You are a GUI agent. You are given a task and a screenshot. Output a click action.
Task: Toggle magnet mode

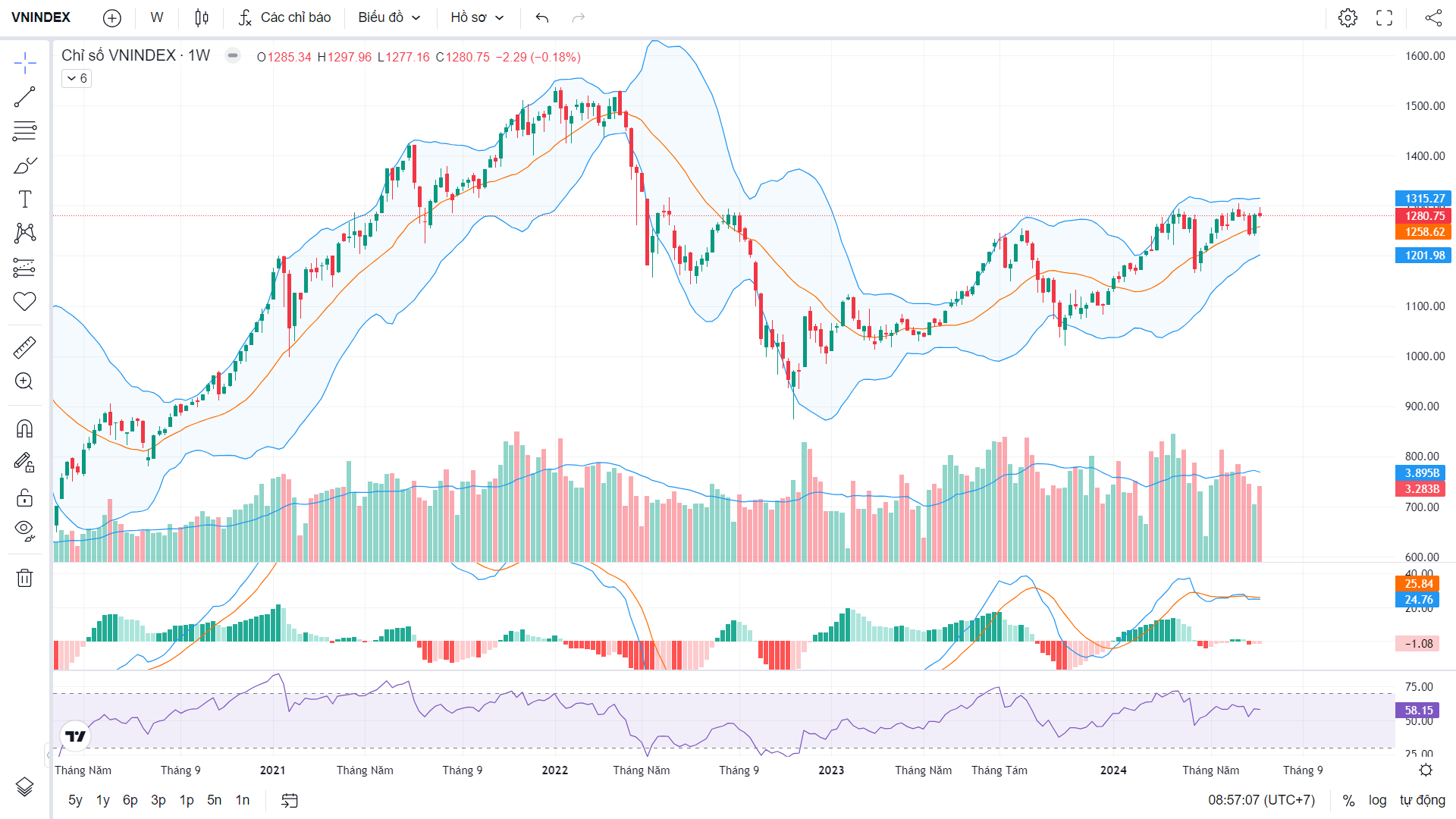(25, 429)
